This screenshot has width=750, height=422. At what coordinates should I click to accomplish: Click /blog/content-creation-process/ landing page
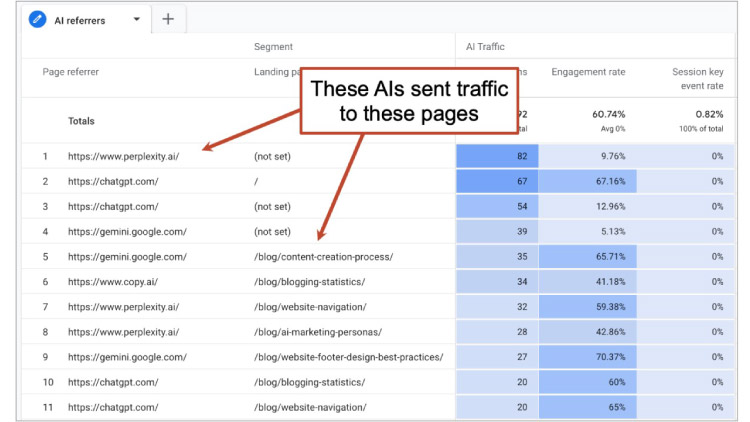coord(323,257)
